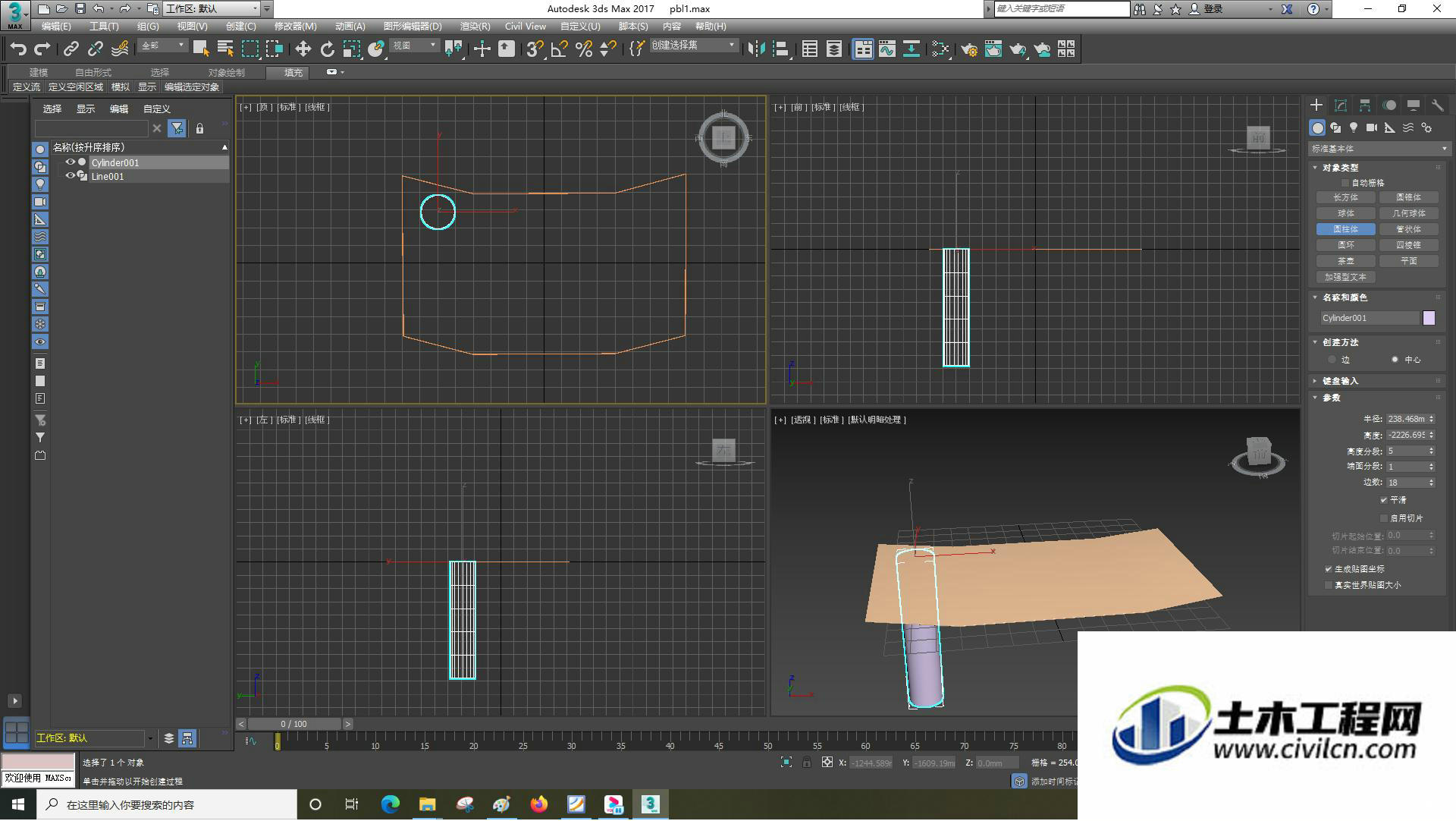
Task: Open the 编辑(E) menu
Action: pyautogui.click(x=56, y=27)
